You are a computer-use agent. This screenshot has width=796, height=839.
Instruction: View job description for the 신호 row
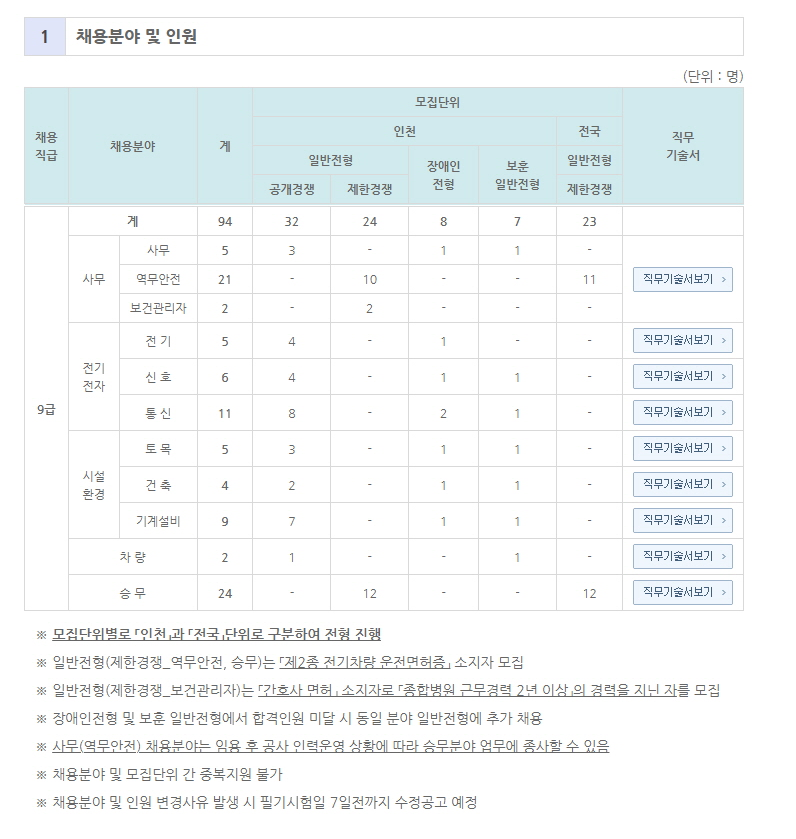pyautogui.click(x=682, y=377)
